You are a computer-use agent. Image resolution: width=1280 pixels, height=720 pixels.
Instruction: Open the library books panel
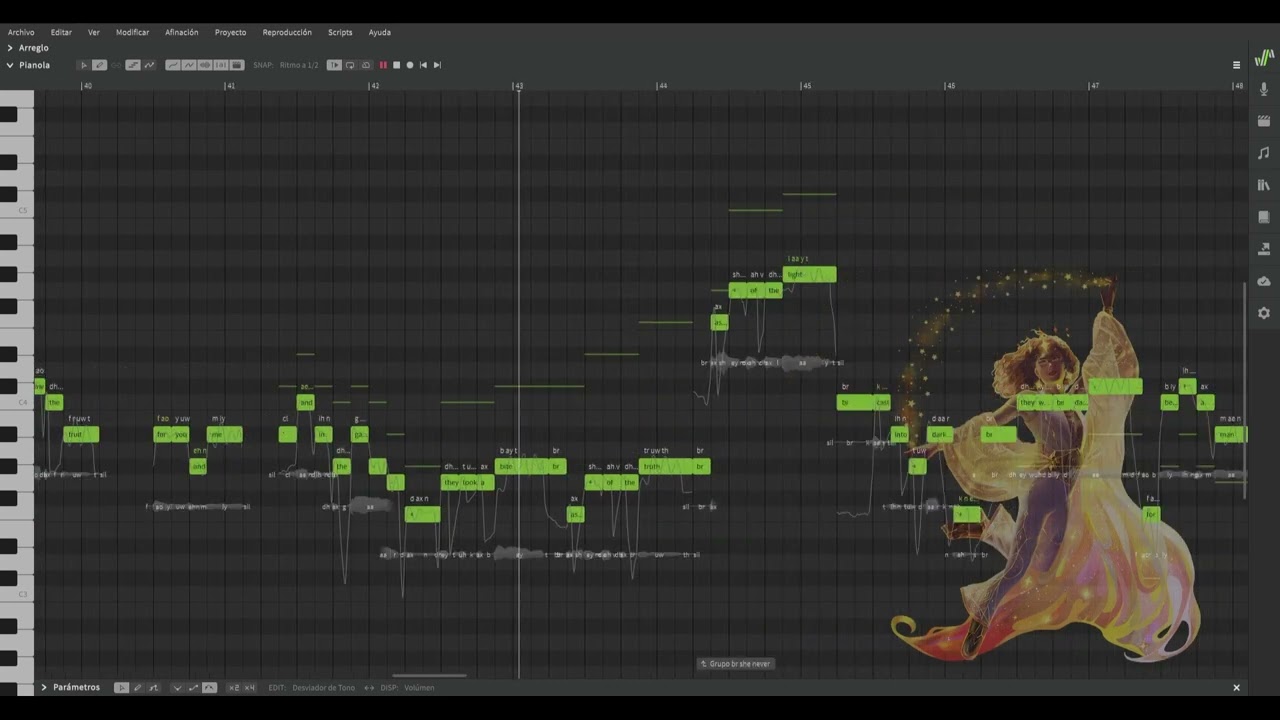coord(1264,185)
